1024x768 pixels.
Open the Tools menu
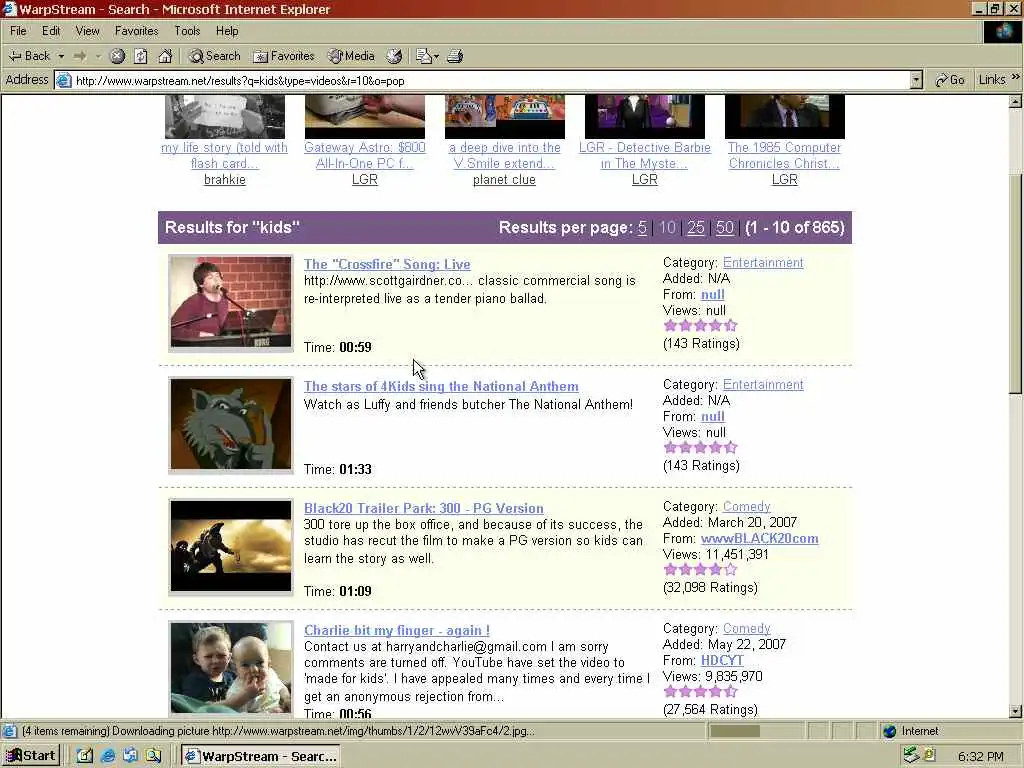(x=187, y=31)
